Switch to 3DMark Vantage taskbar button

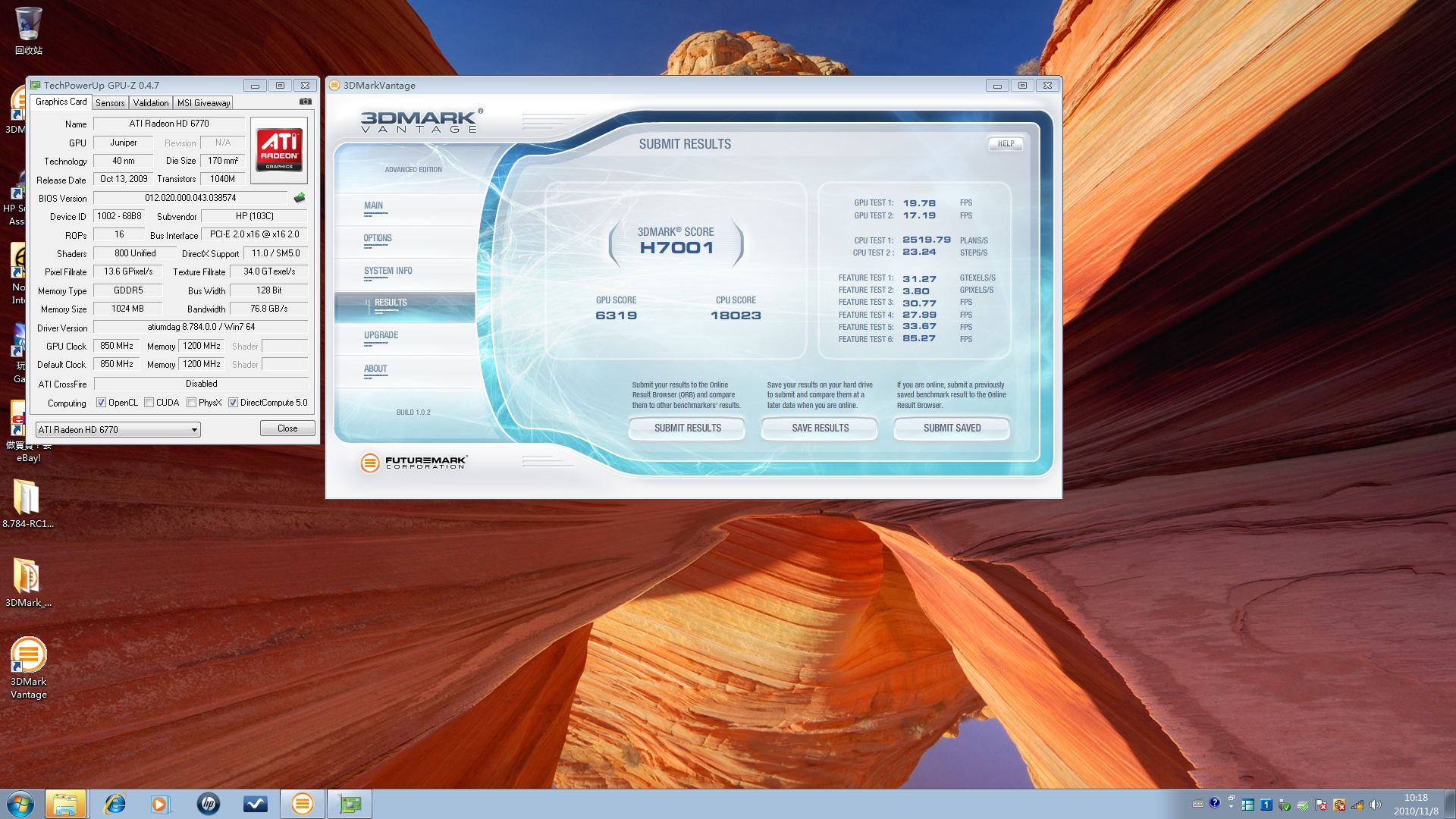tap(302, 804)
